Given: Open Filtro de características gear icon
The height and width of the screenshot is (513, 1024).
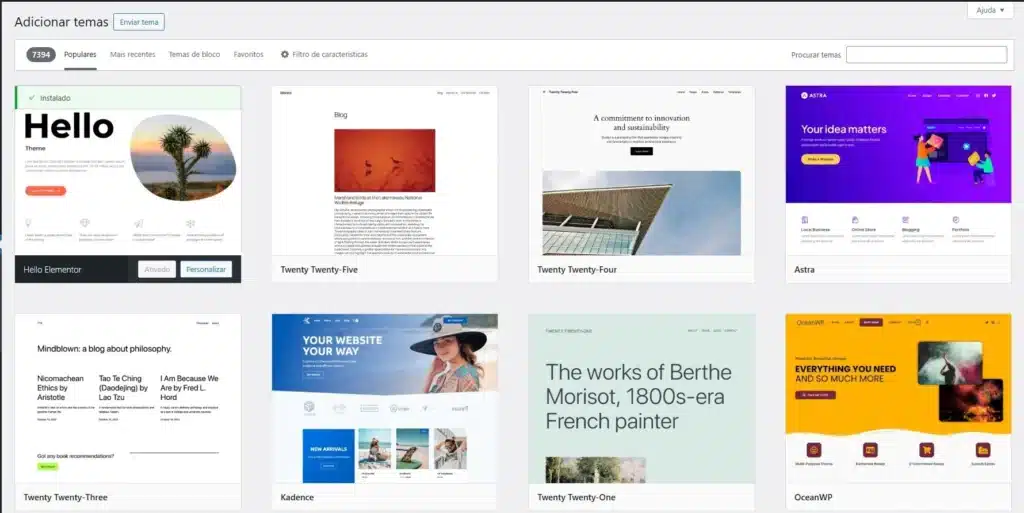Looking at the screenshot, I should pyautogui.click(x=285, y=55).
